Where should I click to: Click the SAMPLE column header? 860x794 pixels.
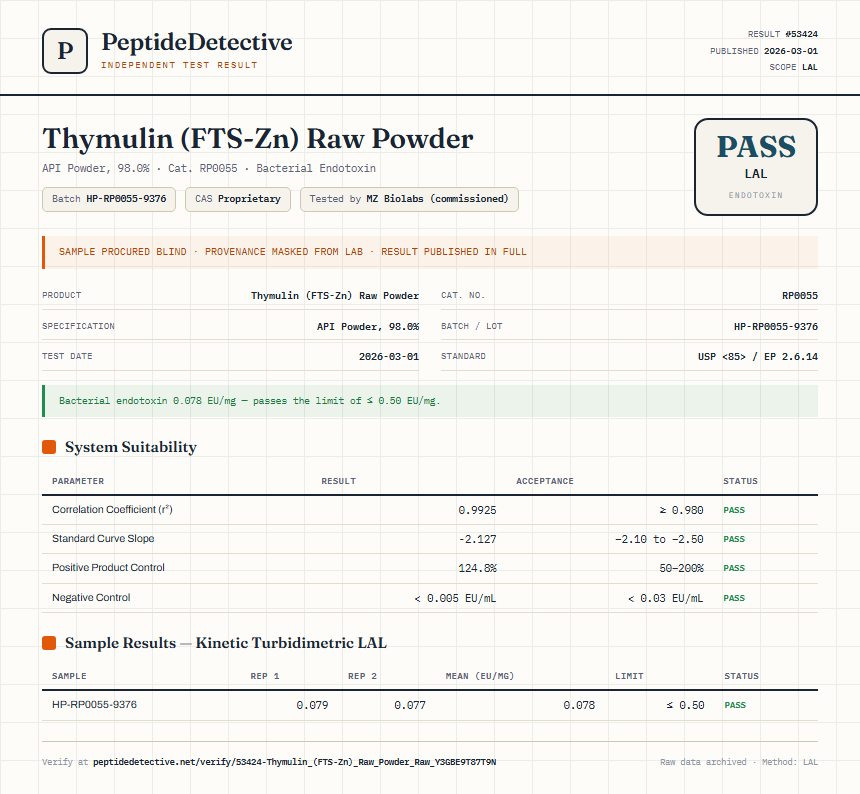[69, 676]
